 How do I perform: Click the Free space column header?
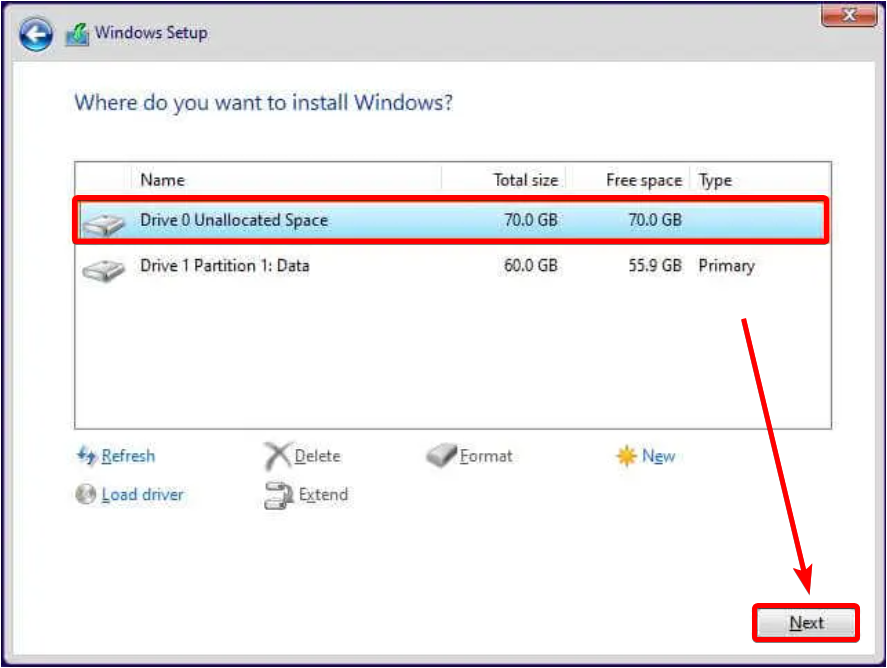pyautogui.click(x=643, y=179)
